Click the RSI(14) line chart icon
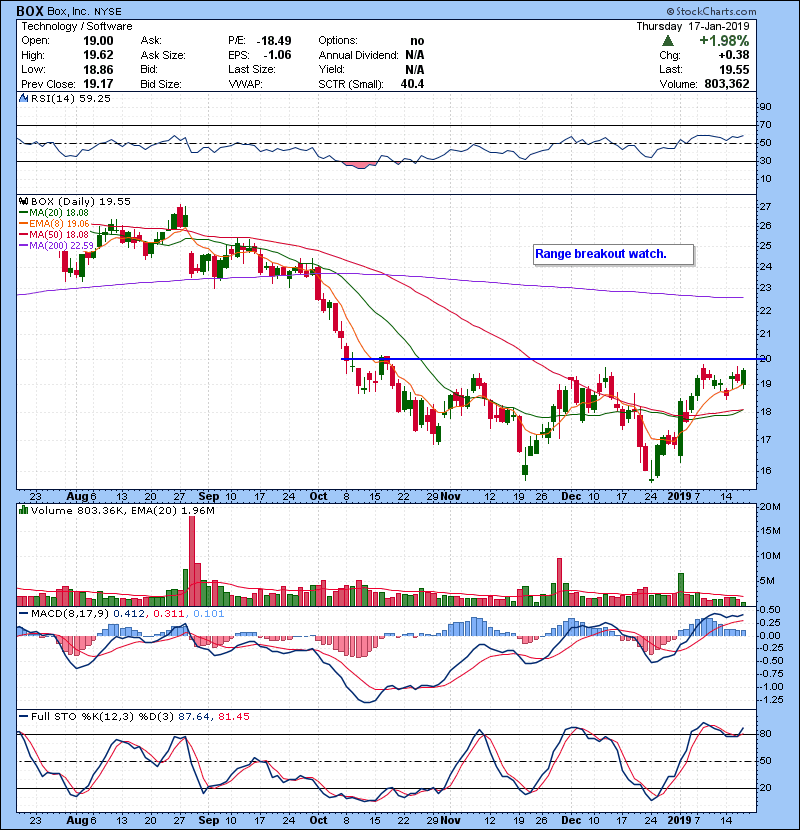The width and height of the screenshot is (800, 830). click(24, 99)
